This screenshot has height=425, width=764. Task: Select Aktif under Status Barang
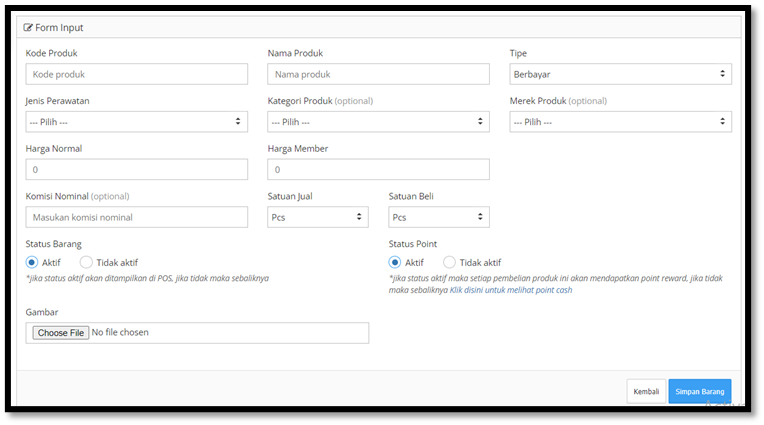32,262
